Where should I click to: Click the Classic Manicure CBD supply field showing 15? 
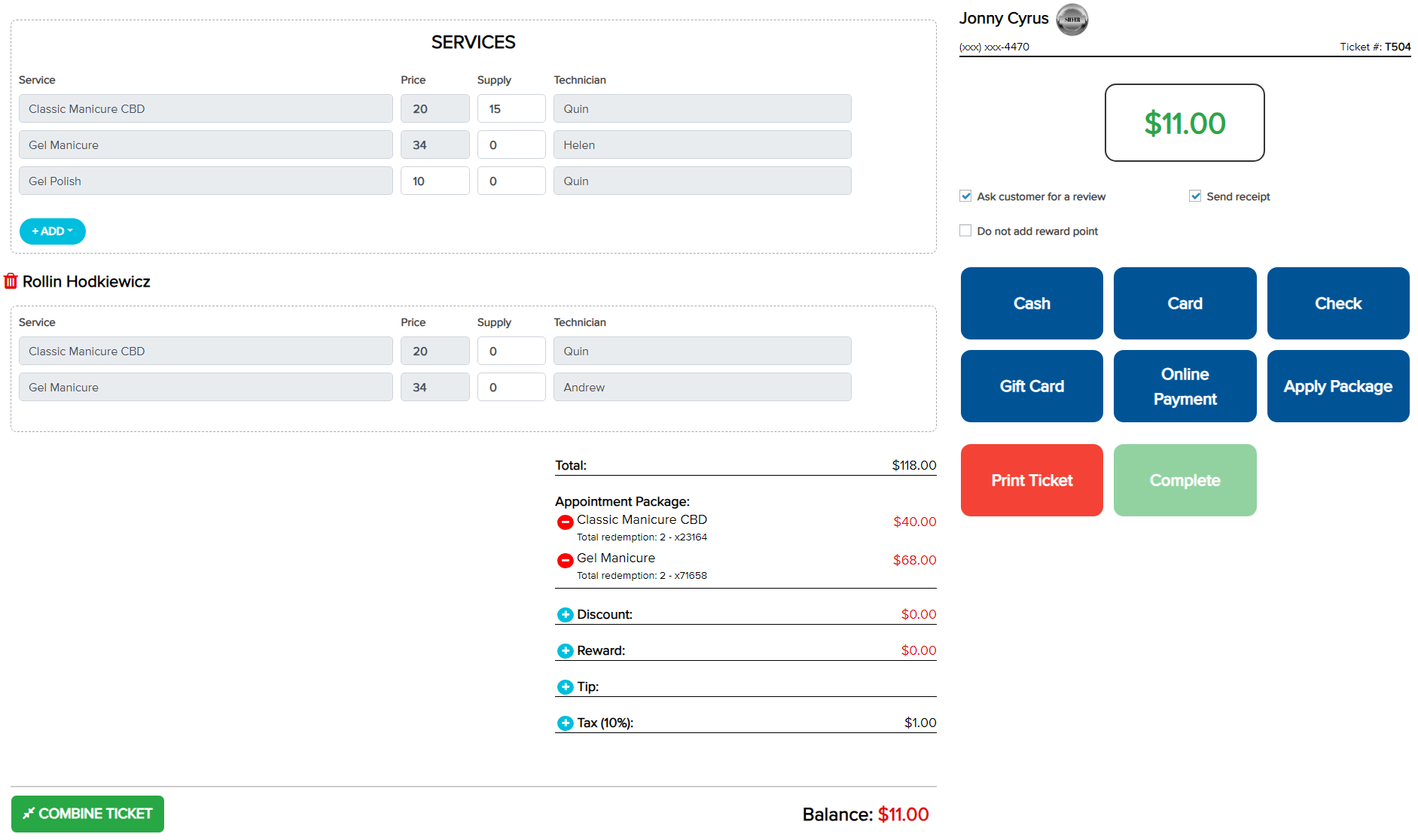pos(511,109)
